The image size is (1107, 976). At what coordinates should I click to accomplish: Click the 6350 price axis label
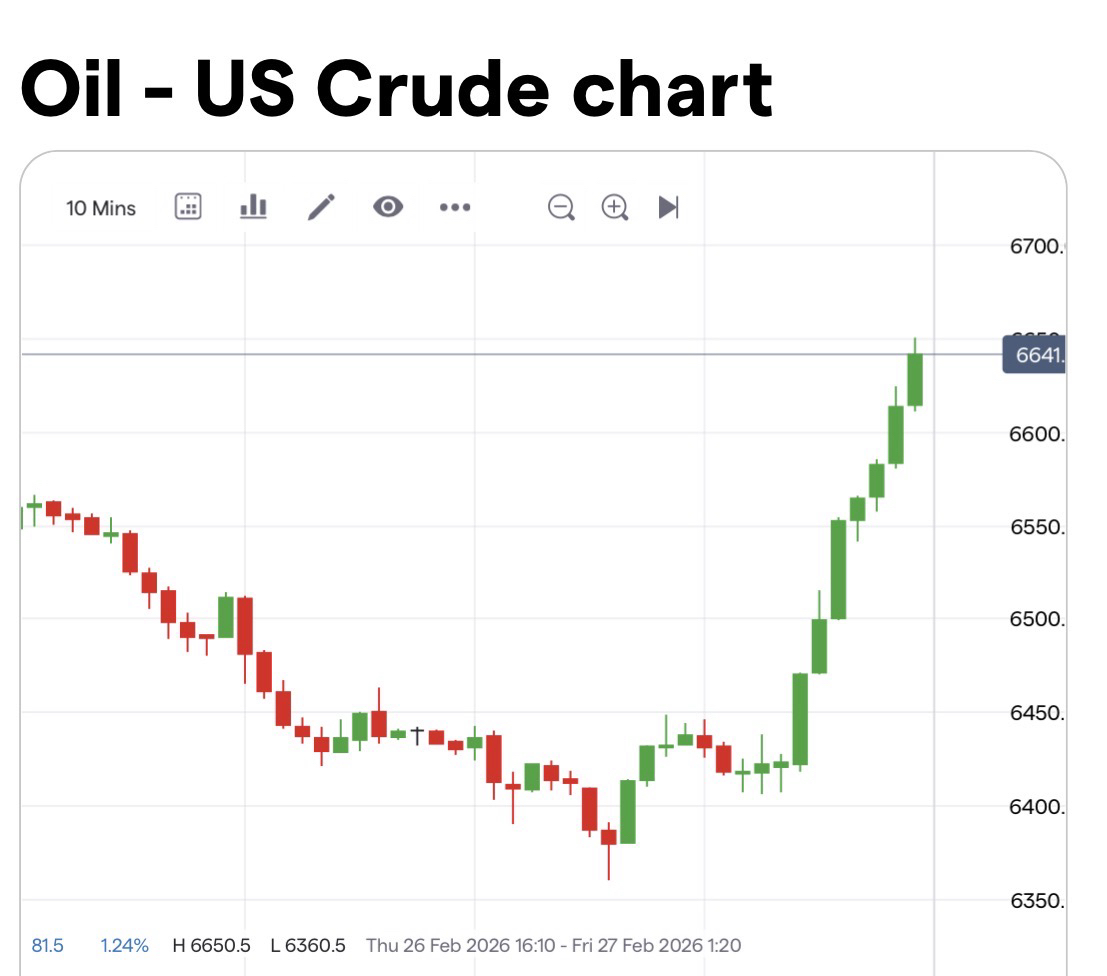(x=1036, y=901)
